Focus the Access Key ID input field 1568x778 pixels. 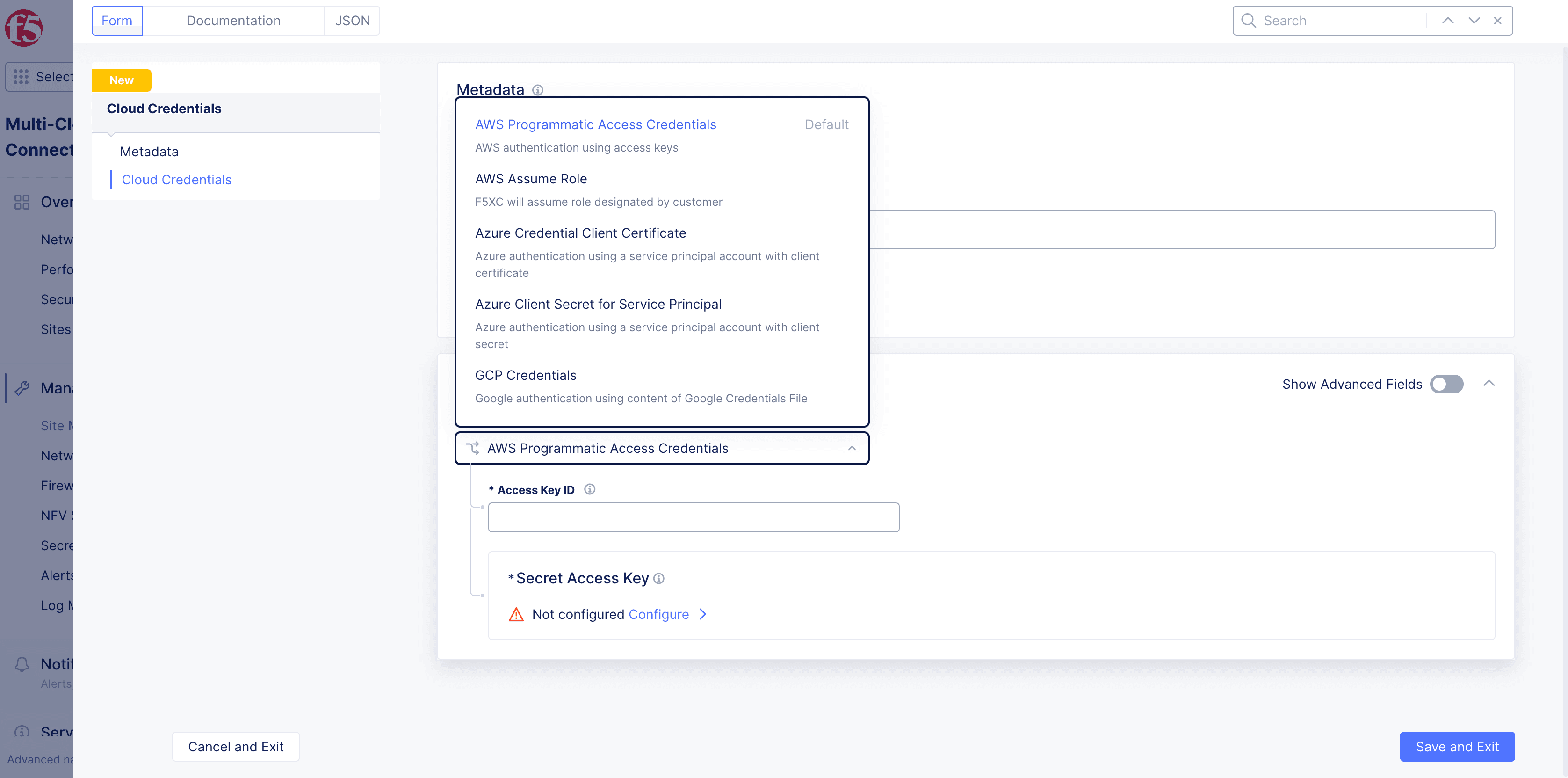pyautogui.click(x=694, y=517)
